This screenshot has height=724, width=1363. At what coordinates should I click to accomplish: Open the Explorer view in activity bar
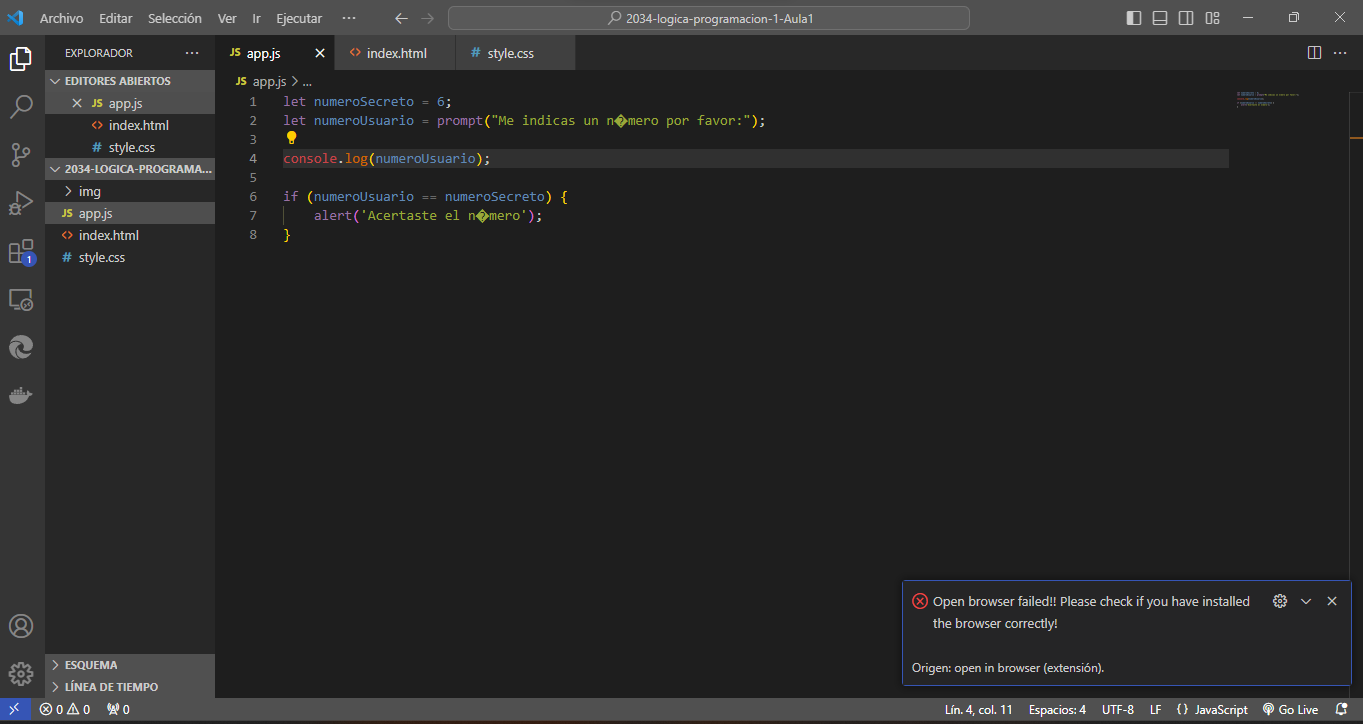(x=21, y=59)
